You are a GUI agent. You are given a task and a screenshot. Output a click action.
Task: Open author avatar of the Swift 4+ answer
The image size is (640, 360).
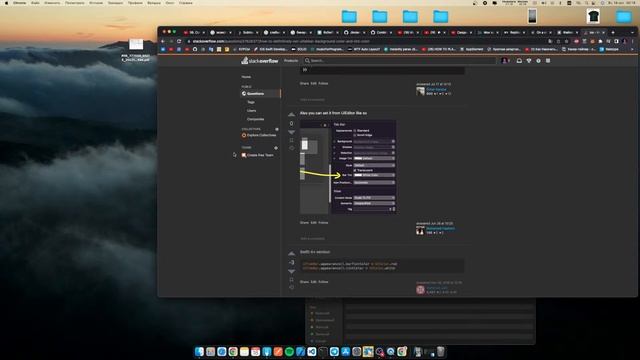(x=420, y=290)
